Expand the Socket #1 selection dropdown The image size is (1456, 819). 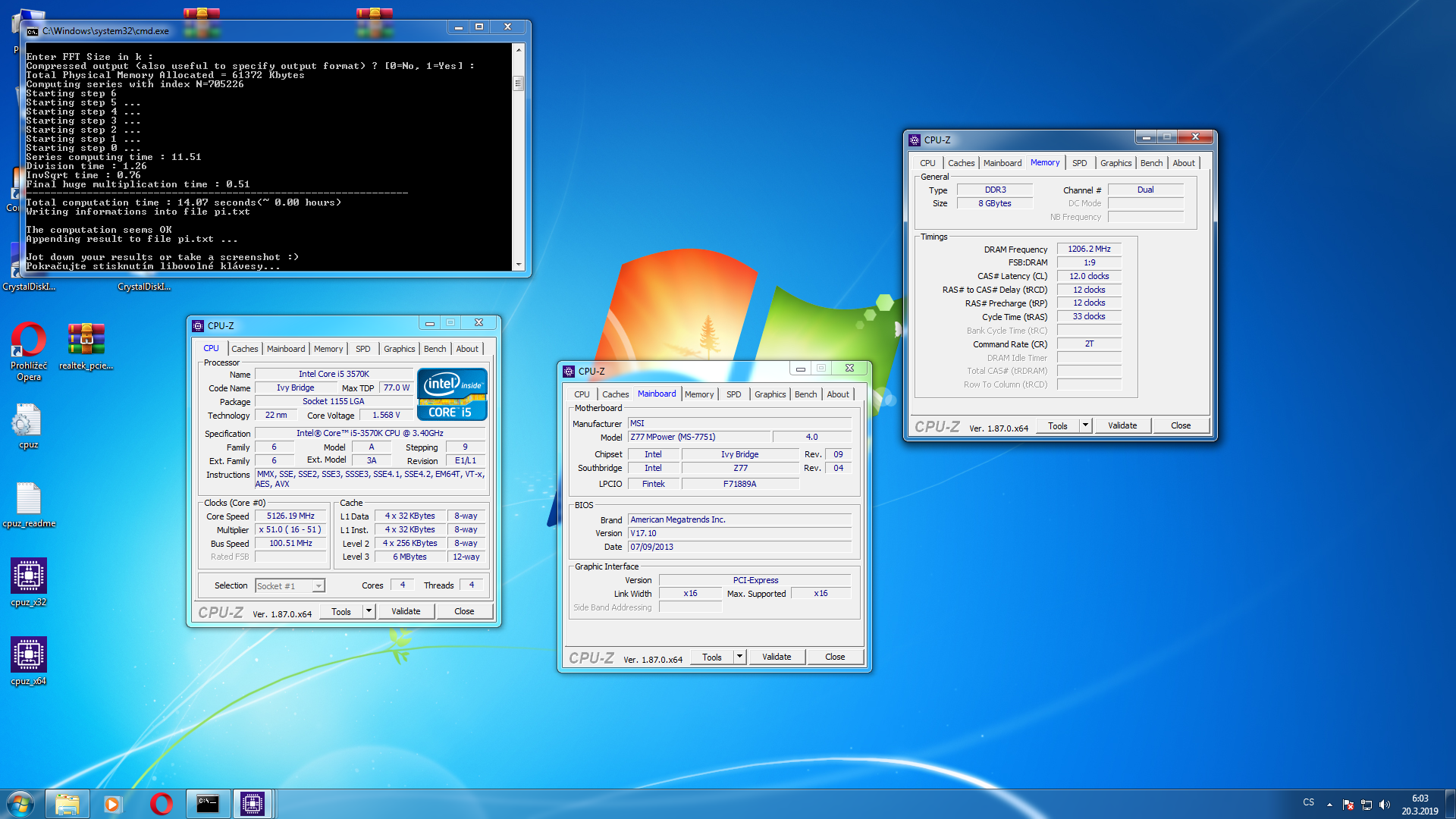pos(318,585)
